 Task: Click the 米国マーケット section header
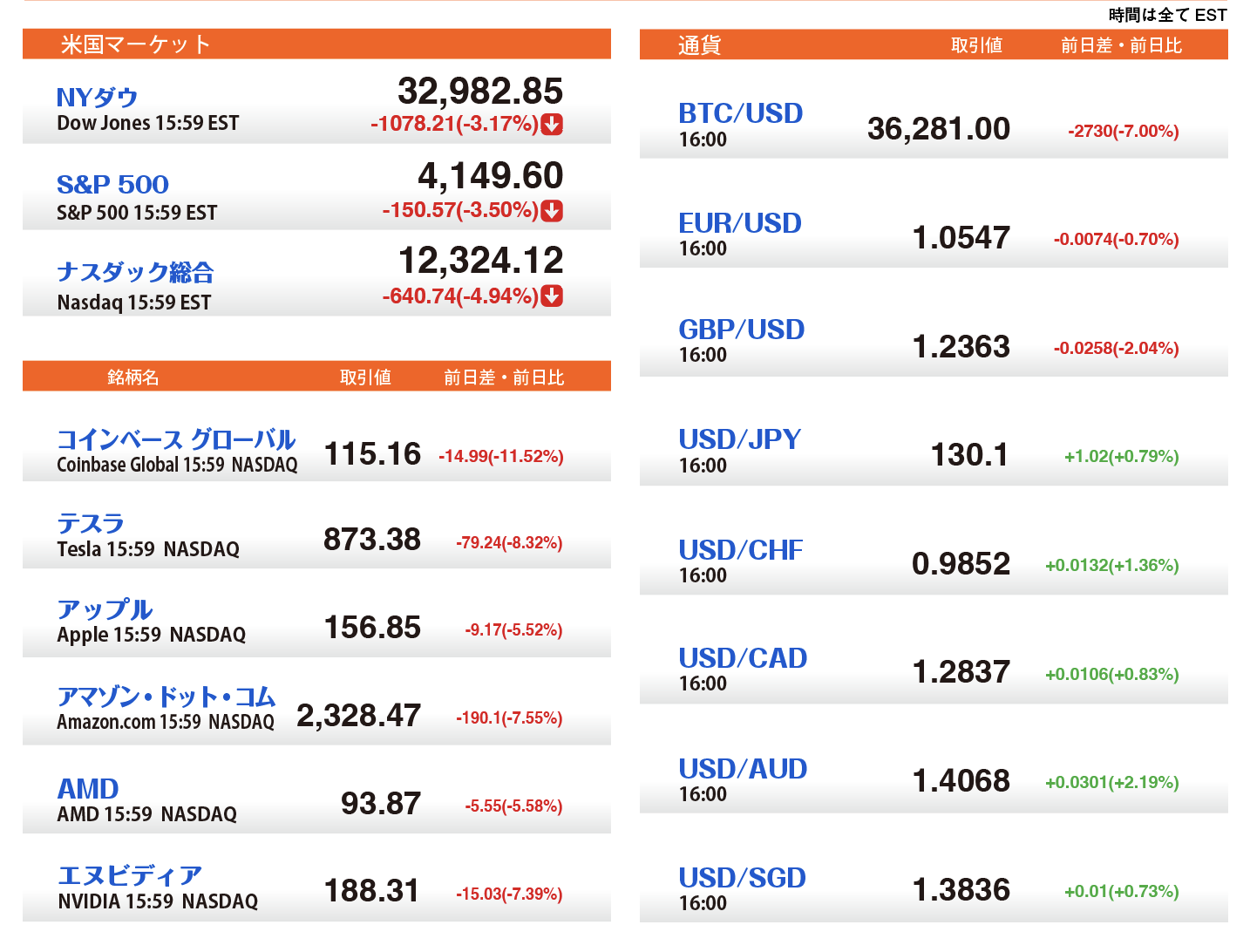pyautogui.click(x=135, y=44)
